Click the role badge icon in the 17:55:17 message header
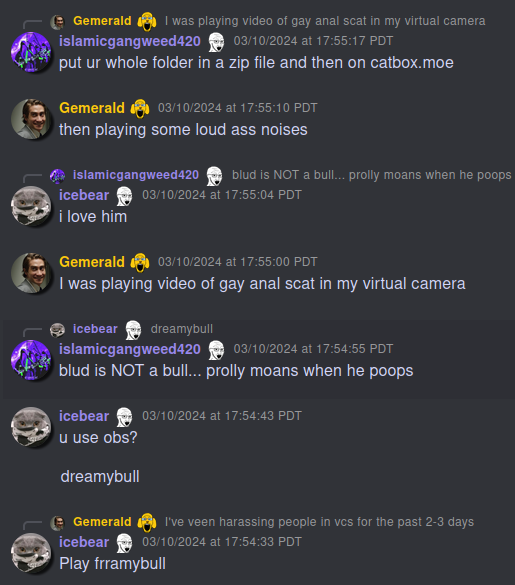This screenshot has height=585, width=515. click(x=216, y=42)
